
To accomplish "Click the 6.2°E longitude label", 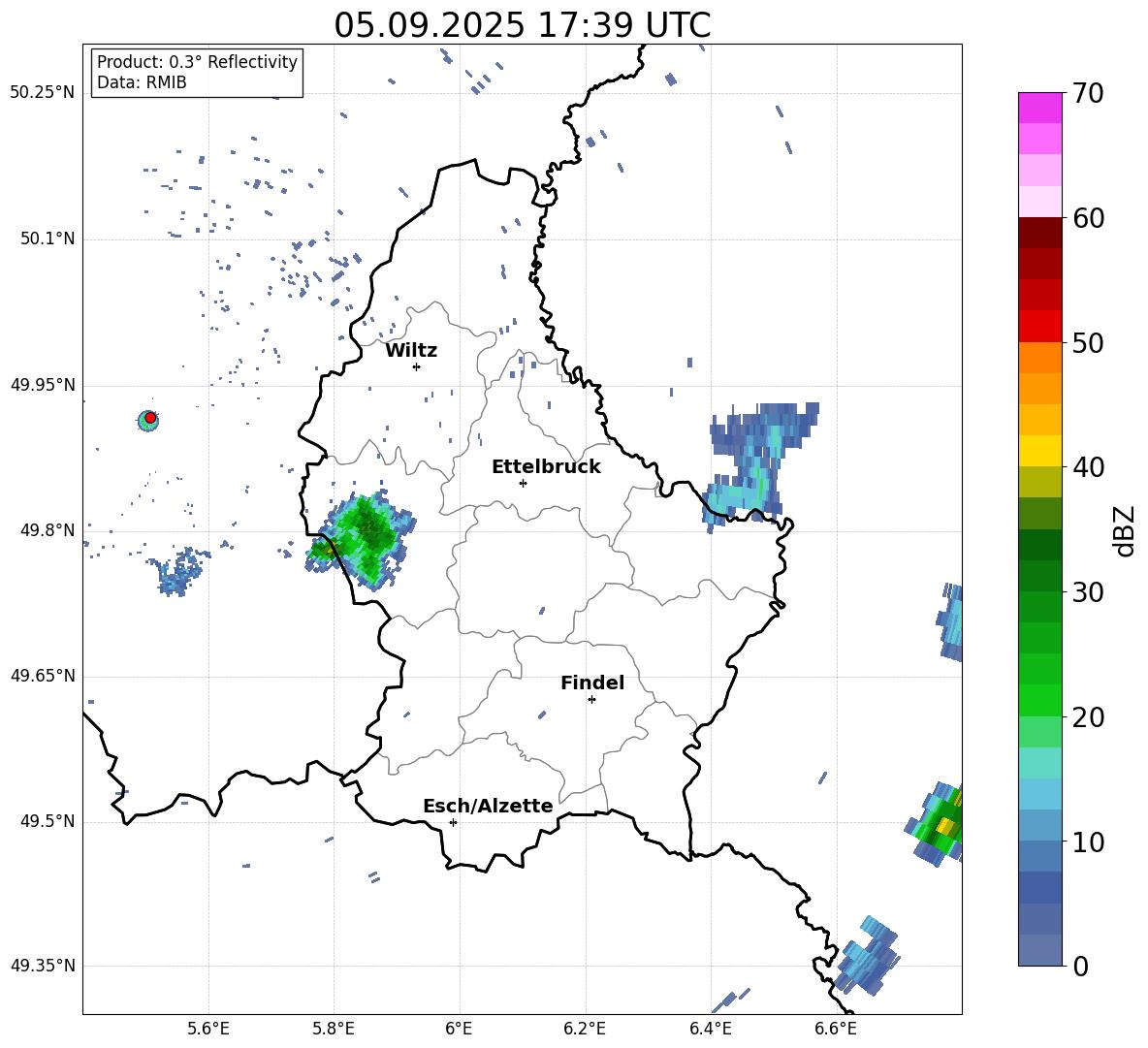I will pyautogui.click(x=585, y=1029).
